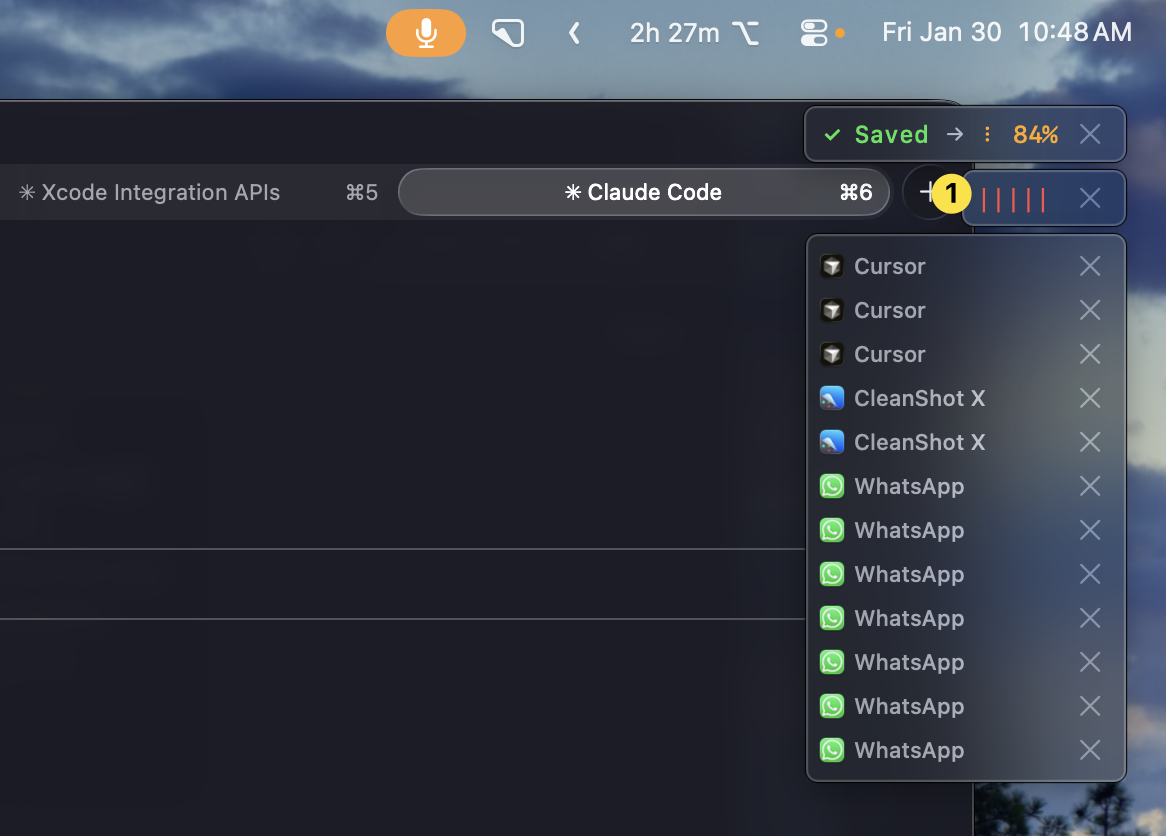Select the Claude Code tab
The width and height of the screenshot is (1166, 836).
pos(644,192)
